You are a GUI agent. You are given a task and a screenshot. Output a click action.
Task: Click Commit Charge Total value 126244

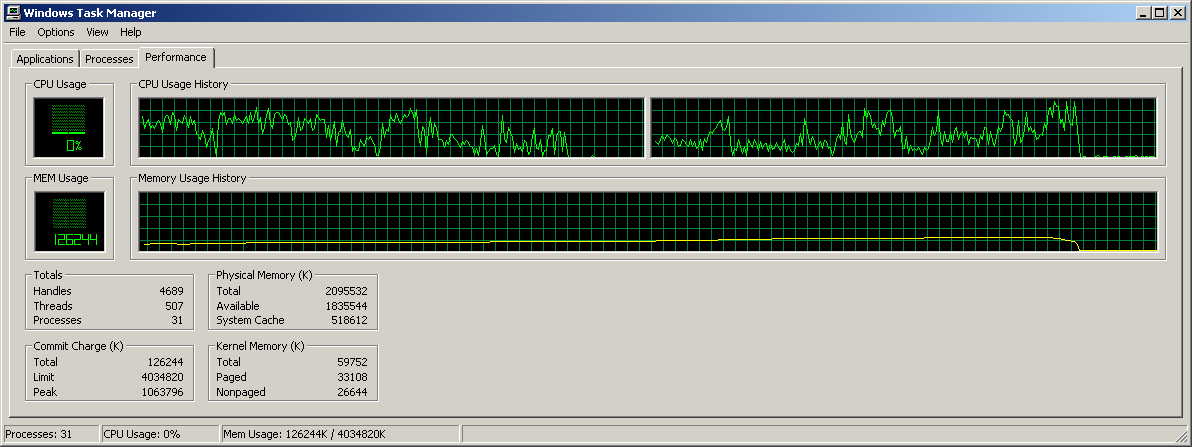click(165, 363)
